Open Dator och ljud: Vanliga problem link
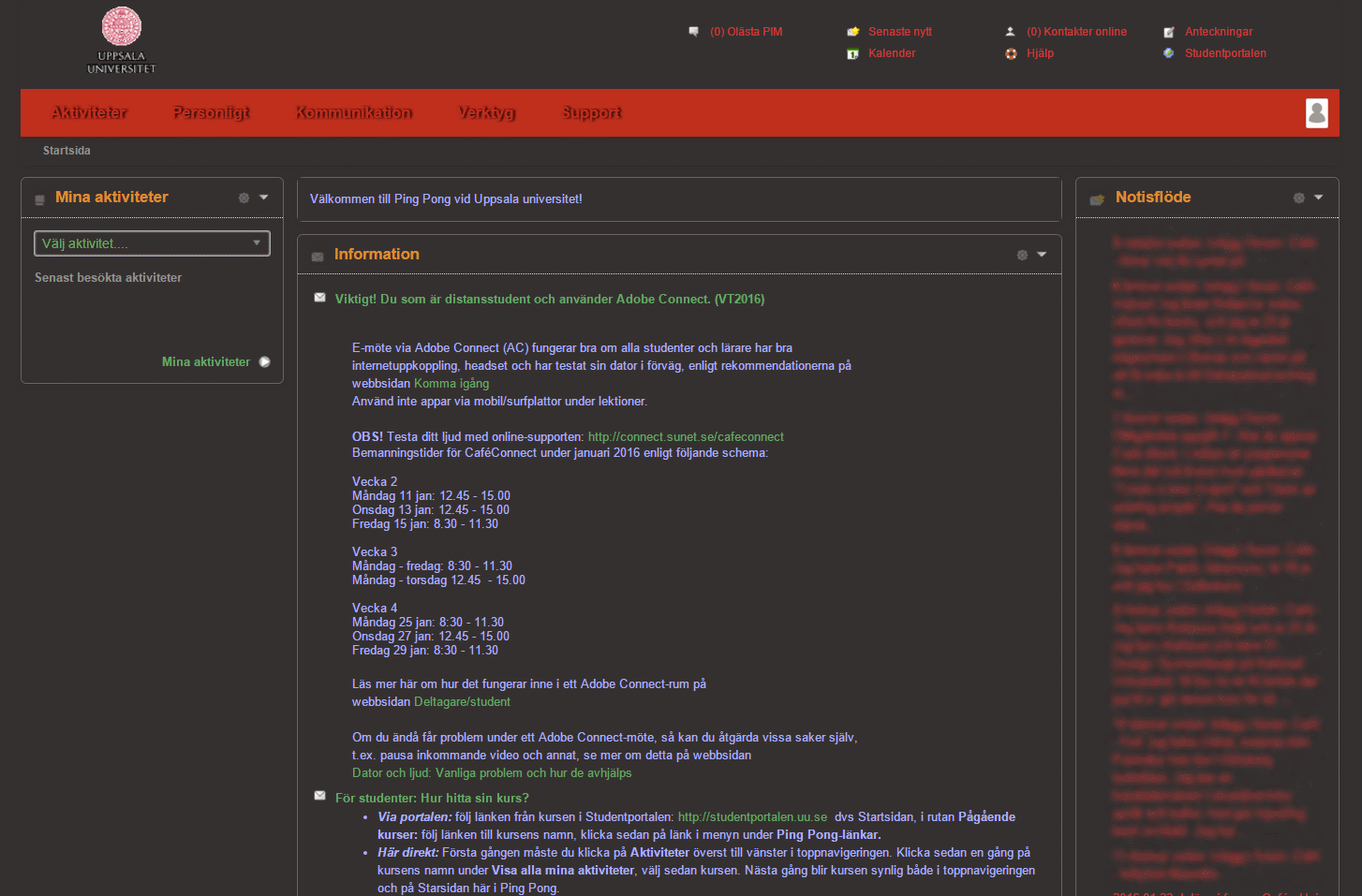This screenshot has width=1362, height=896. point(492,773)
